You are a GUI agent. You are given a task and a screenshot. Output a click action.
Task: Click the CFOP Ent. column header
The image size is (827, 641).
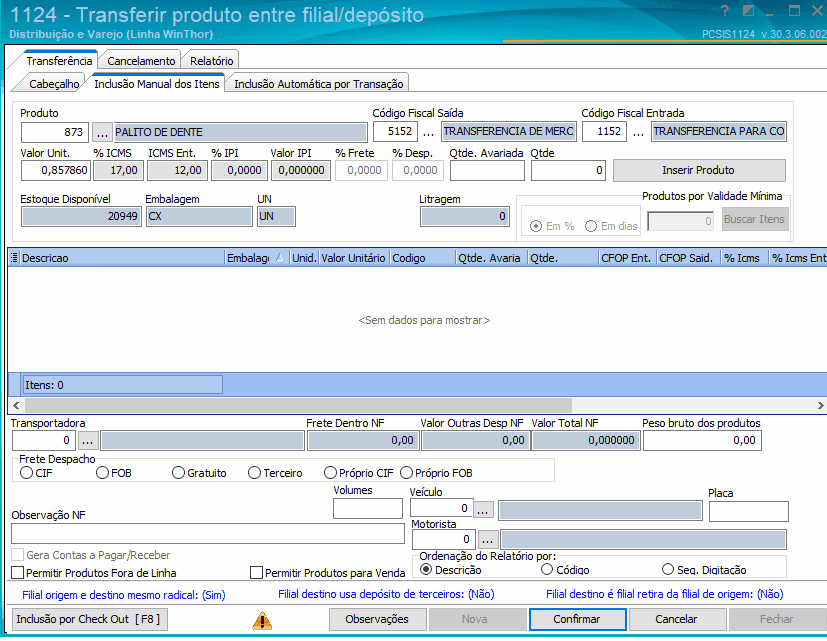point(628,258)
